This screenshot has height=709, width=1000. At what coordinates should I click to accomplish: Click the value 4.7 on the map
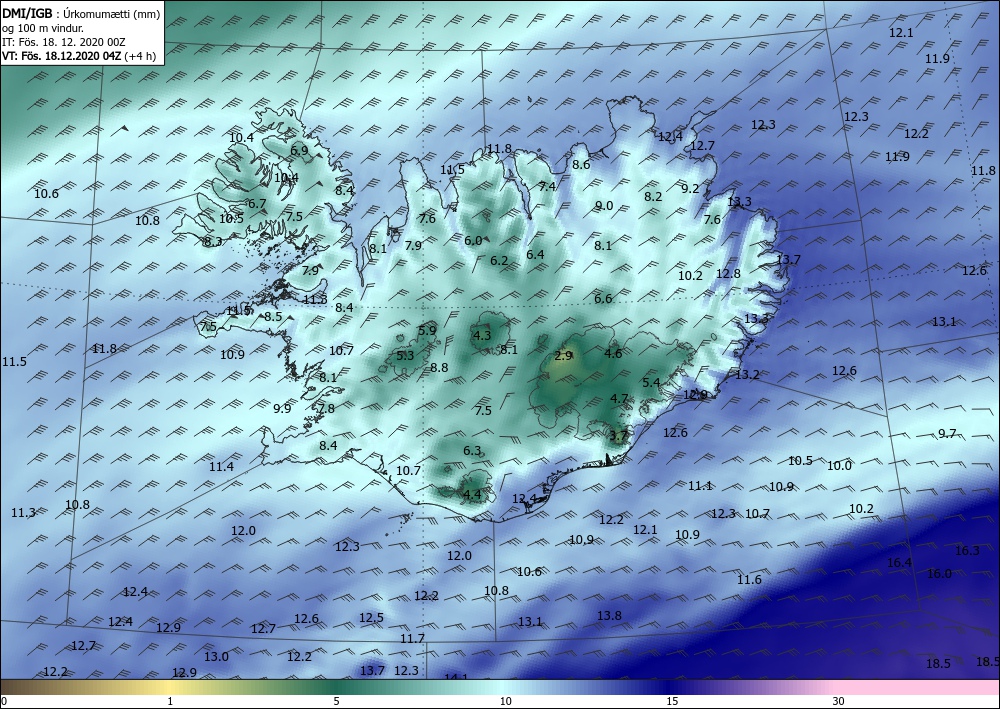pyautogui.click(x=619, y=398)
